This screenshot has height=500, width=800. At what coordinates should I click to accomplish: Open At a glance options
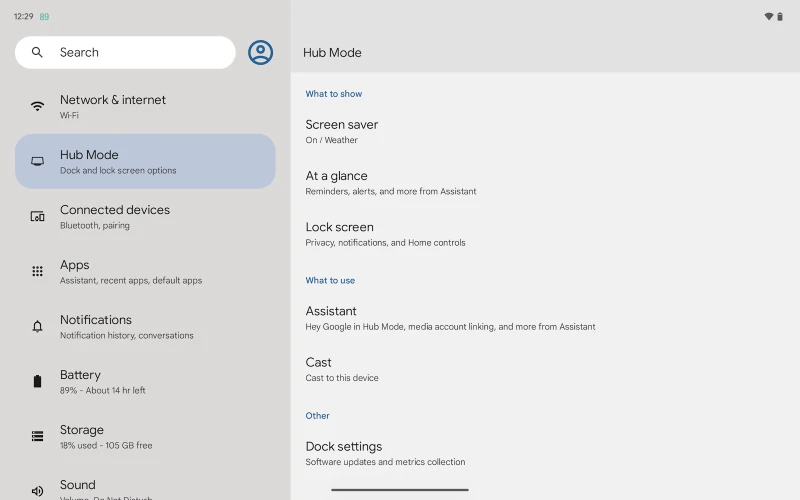(x=337, y=182)
